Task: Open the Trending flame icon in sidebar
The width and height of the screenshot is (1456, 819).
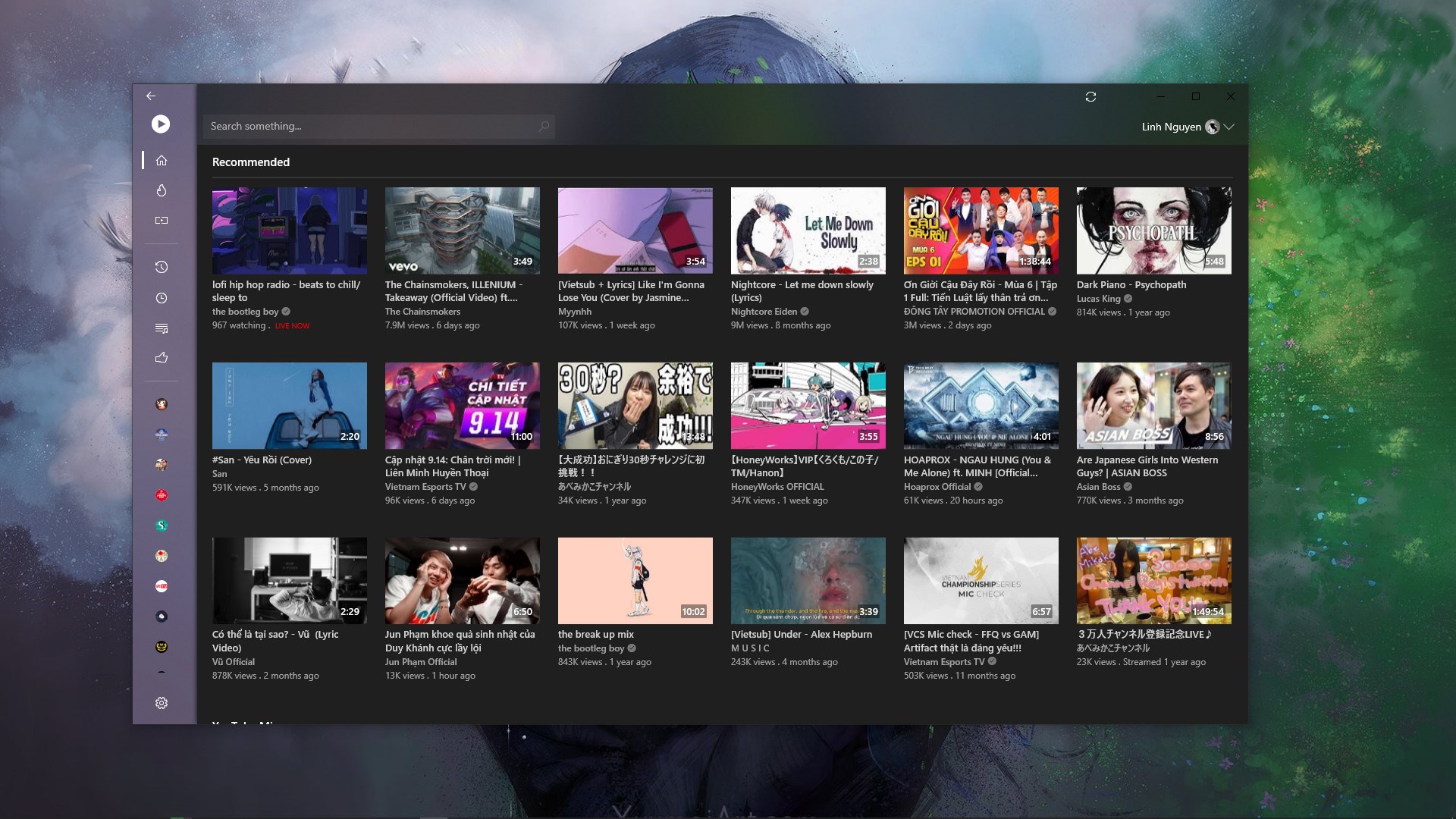Action: click(x=162, y=190)
